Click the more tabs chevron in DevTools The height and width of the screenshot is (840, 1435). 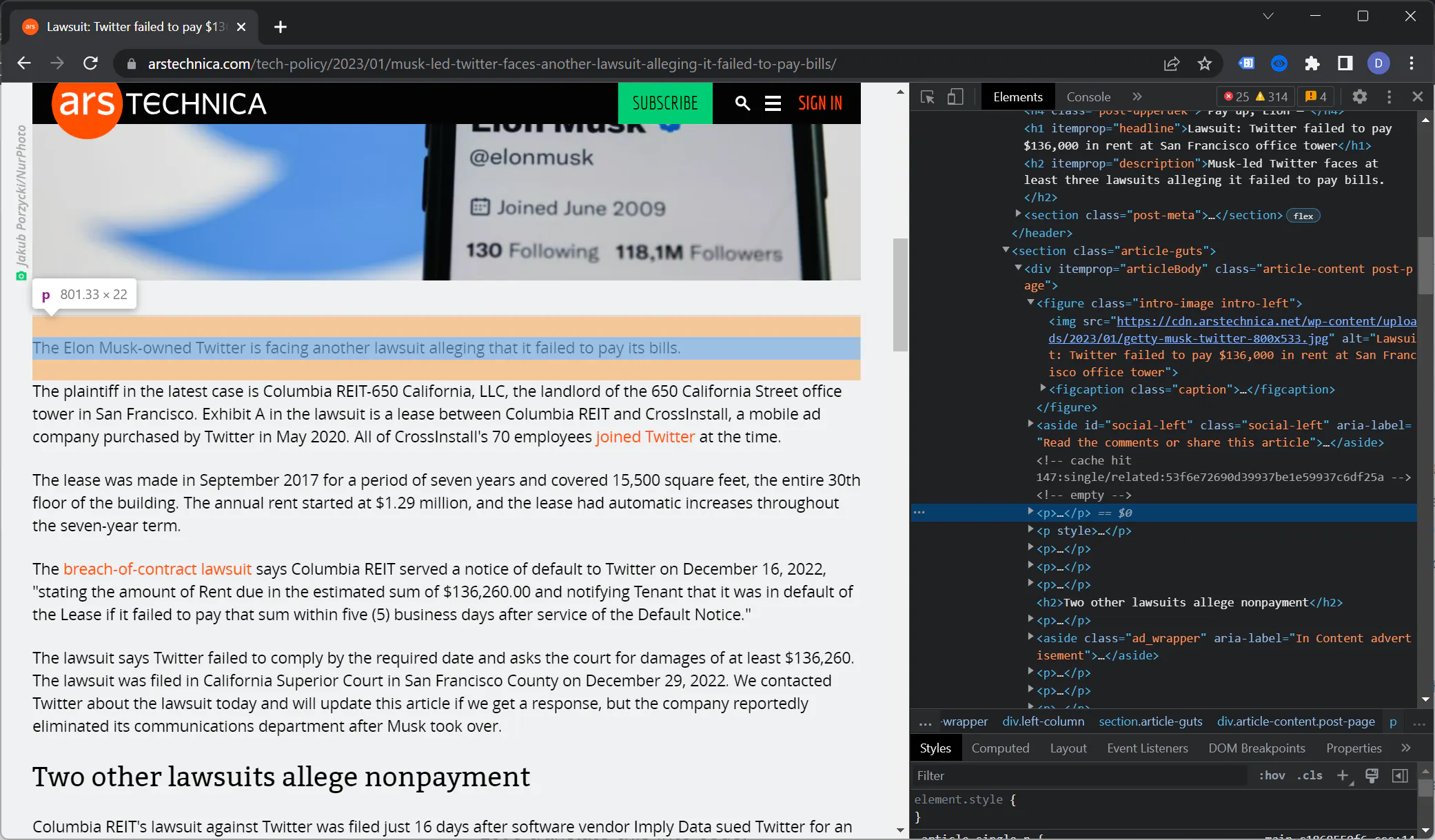(x=1138, y=96)
